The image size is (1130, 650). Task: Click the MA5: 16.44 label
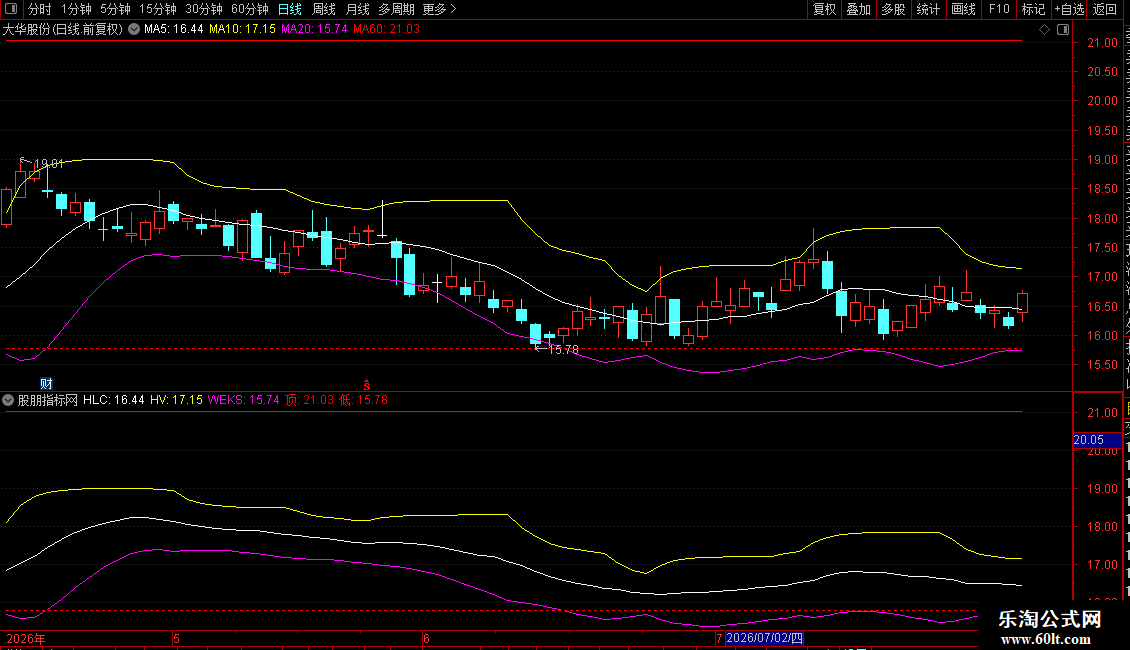click(174, 30)
